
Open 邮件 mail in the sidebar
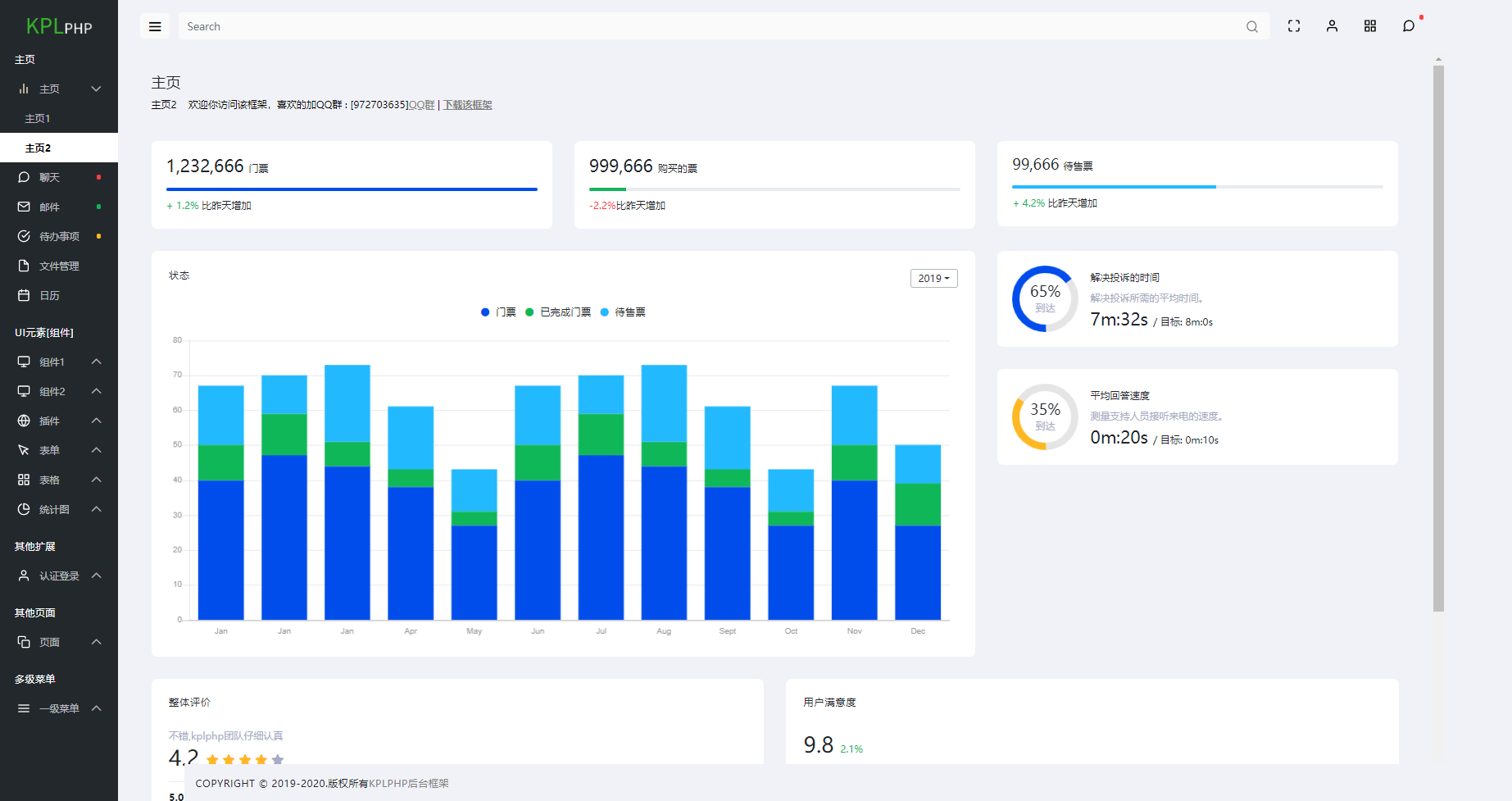[49, 207]
